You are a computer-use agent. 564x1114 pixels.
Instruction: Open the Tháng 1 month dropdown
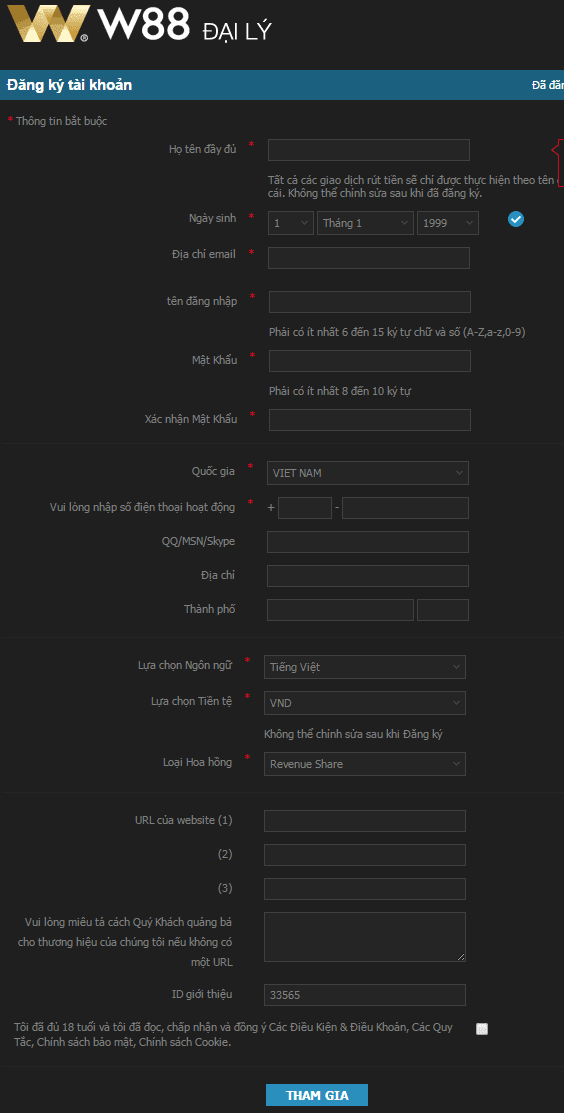[x=365, y=223]
